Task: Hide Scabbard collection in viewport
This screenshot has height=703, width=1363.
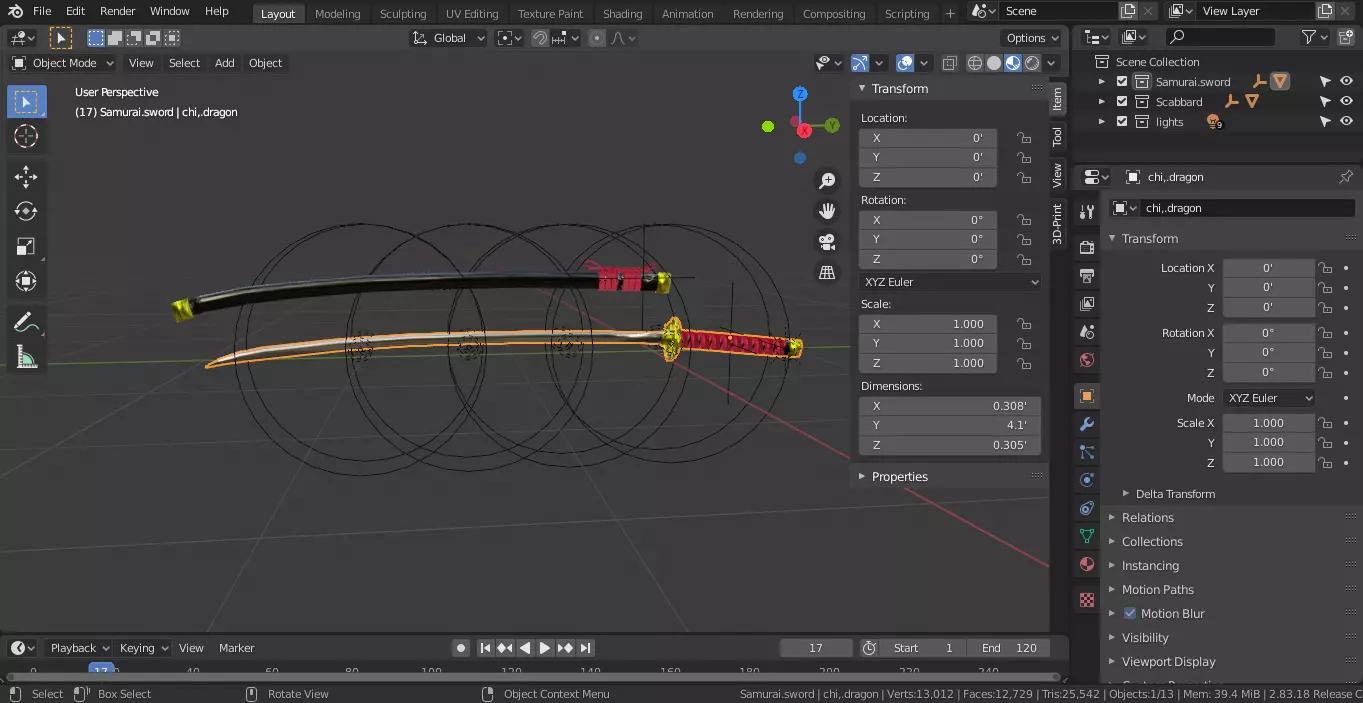Action: 1346,101
